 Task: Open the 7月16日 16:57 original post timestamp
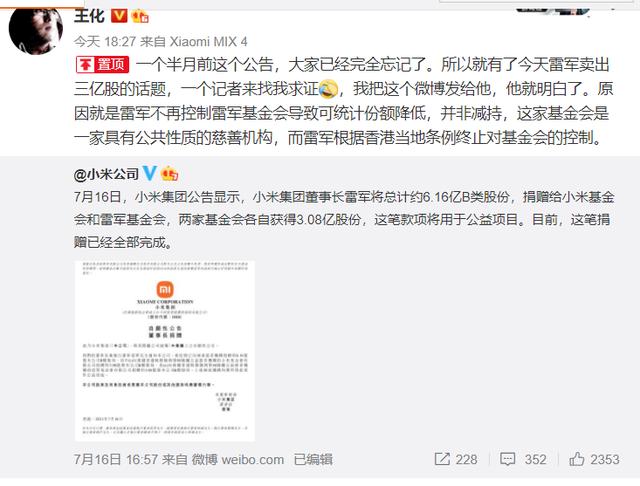click(x=116, y=459)
